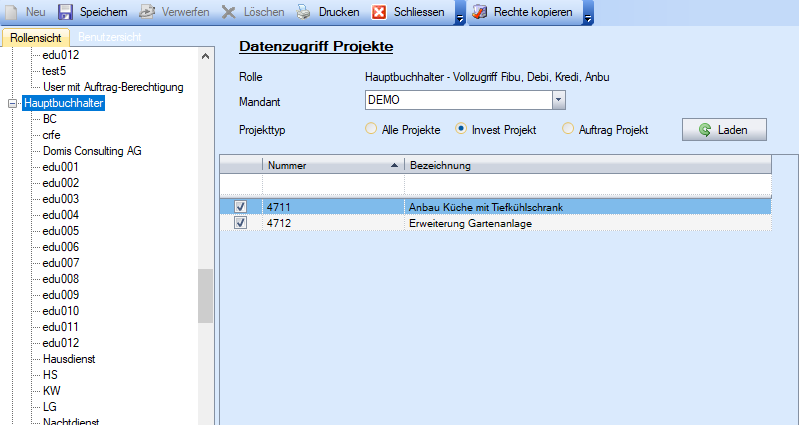Click the Löschen X icon
The image size is (799, 425).
(x=229, y=12)
